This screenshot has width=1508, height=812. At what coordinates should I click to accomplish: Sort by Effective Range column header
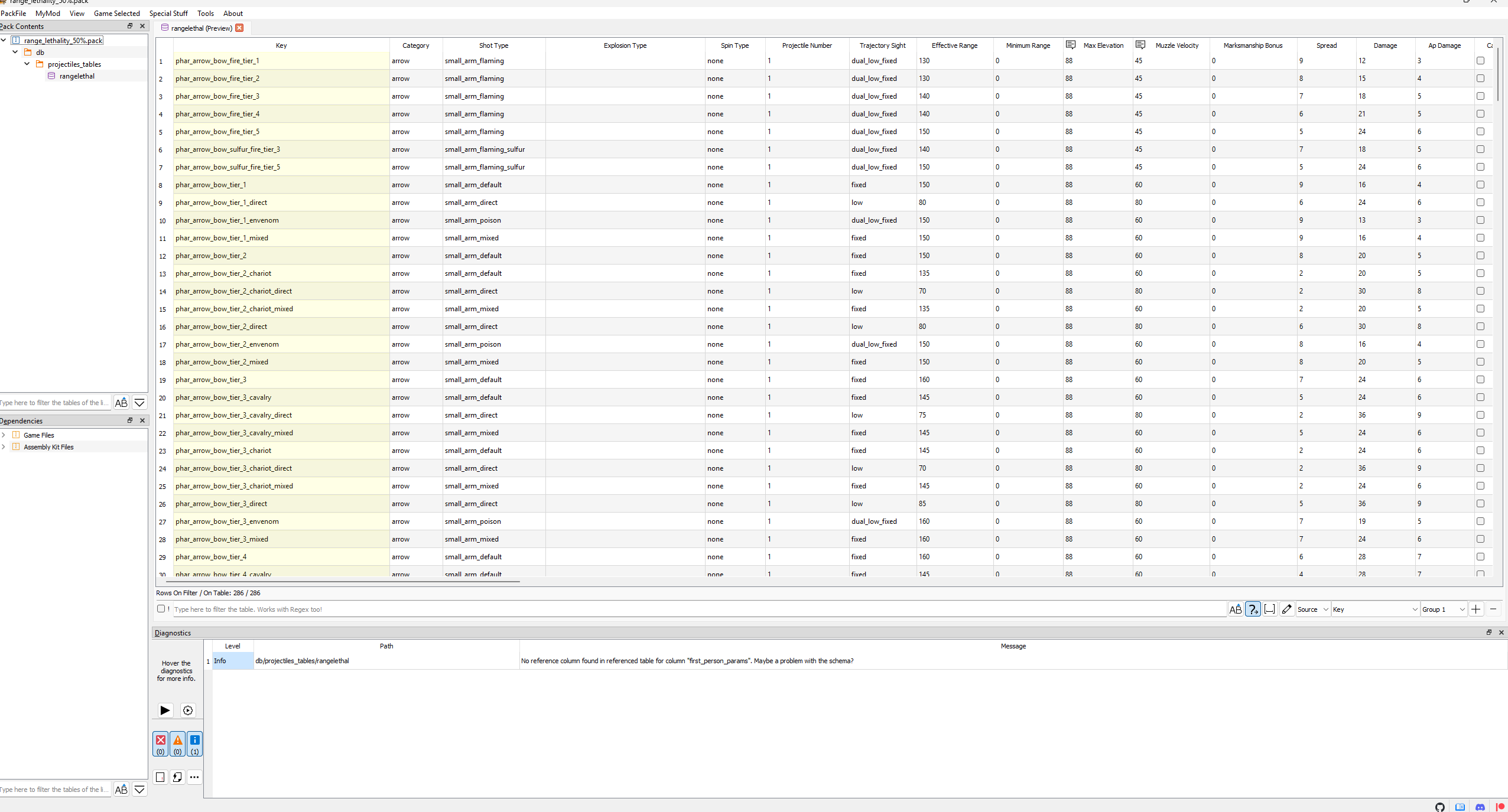point(954,45)
